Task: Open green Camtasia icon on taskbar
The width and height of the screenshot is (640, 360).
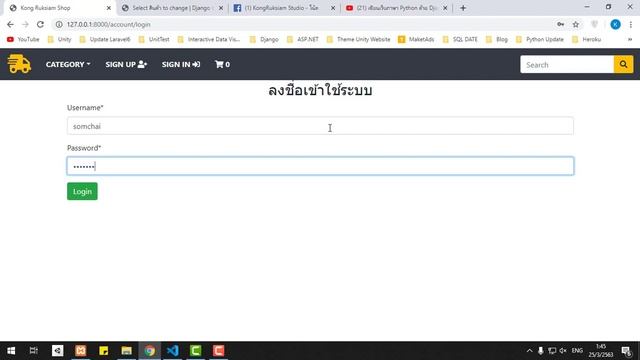Action: (x=196, y=351)
